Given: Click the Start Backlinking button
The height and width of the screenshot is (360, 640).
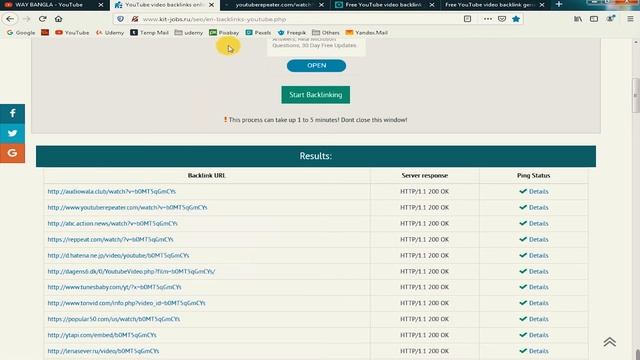Looking at the screenshot, I should [x=316, y=95].
